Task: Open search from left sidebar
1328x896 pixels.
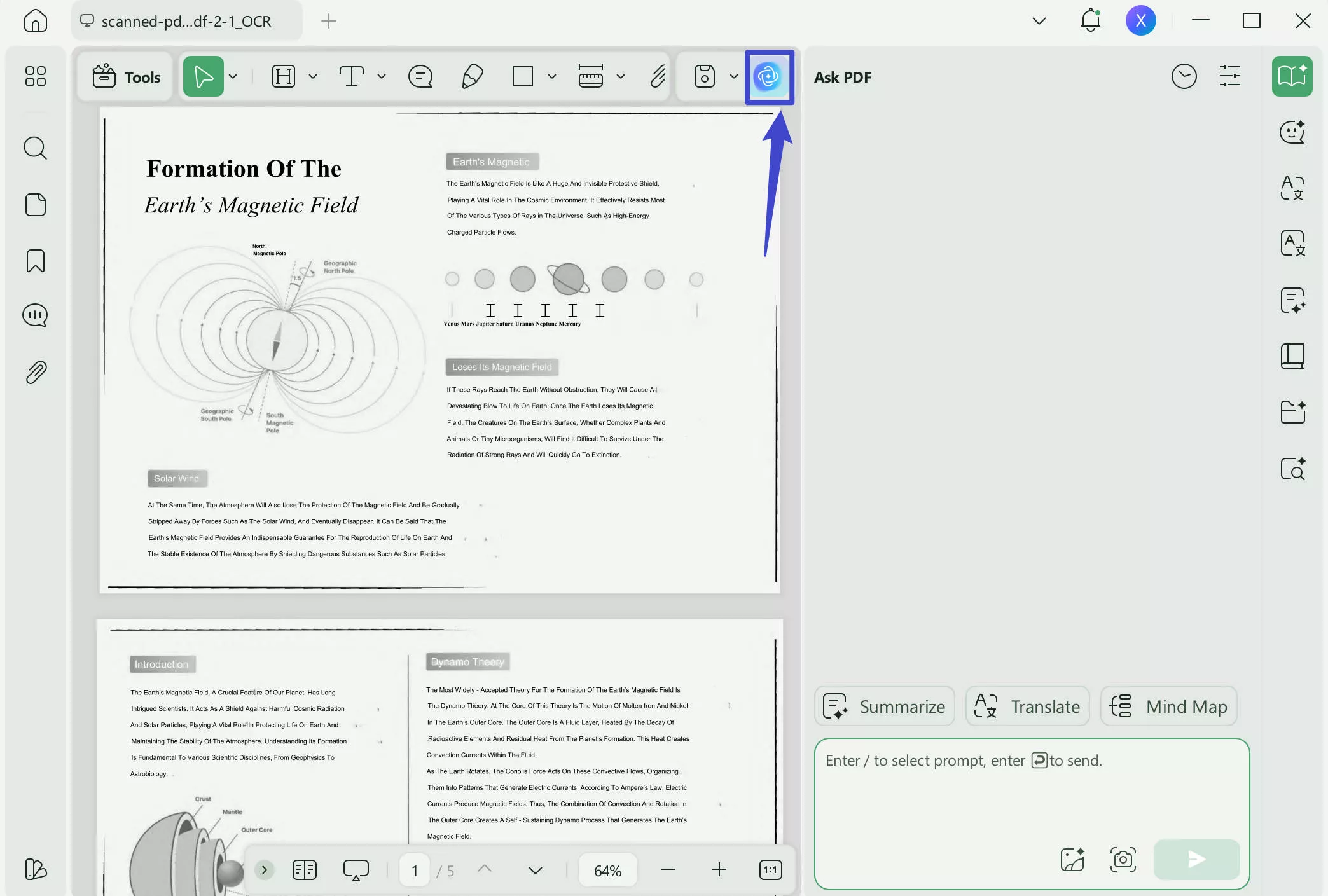Action: [x=35, y=148]
